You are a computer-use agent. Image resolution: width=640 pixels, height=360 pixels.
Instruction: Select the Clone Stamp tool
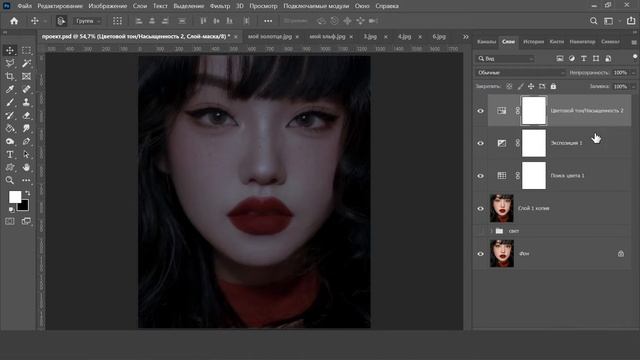click(26, 102)
